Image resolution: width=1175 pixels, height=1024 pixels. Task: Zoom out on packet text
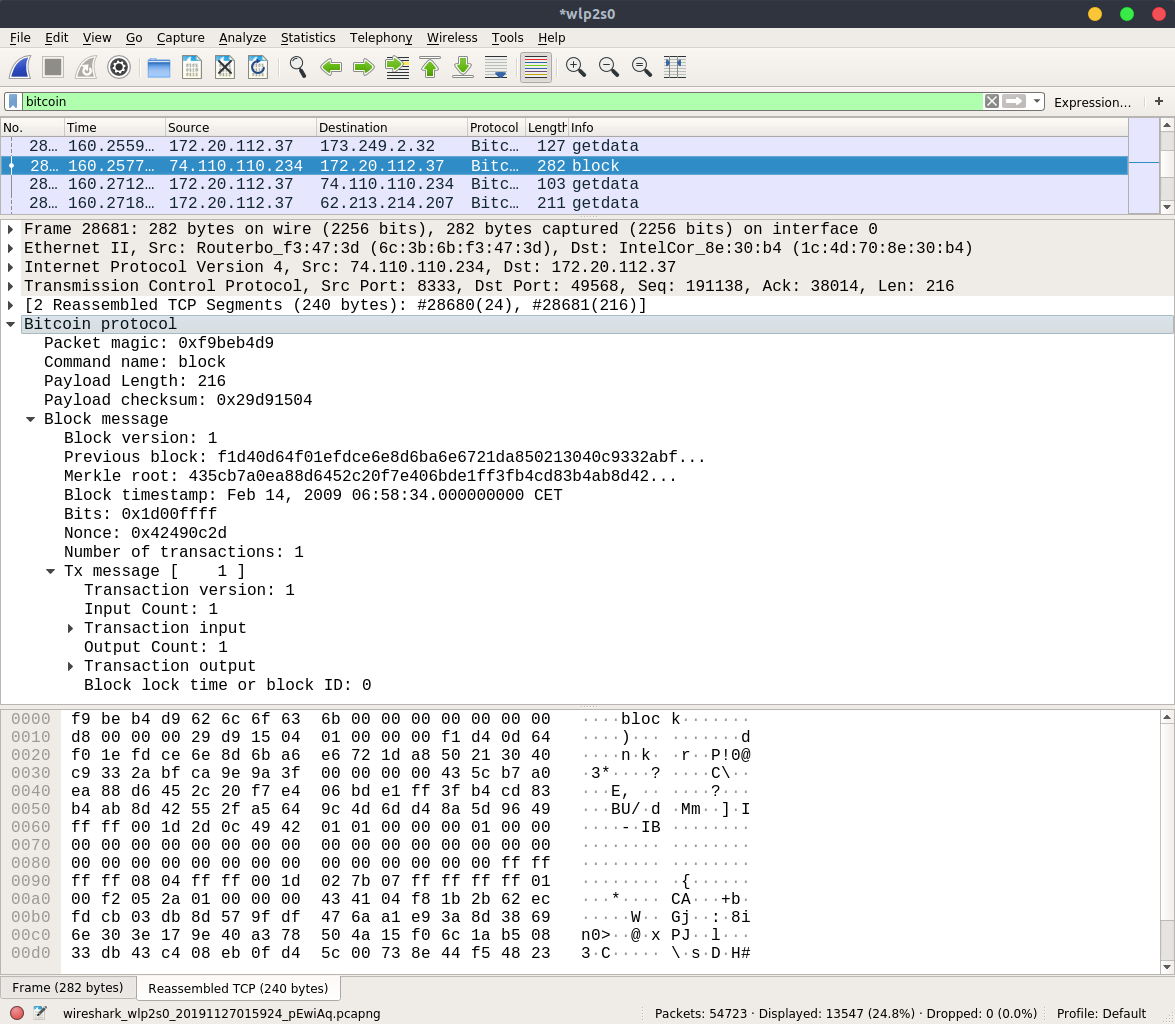pos(608,67)
